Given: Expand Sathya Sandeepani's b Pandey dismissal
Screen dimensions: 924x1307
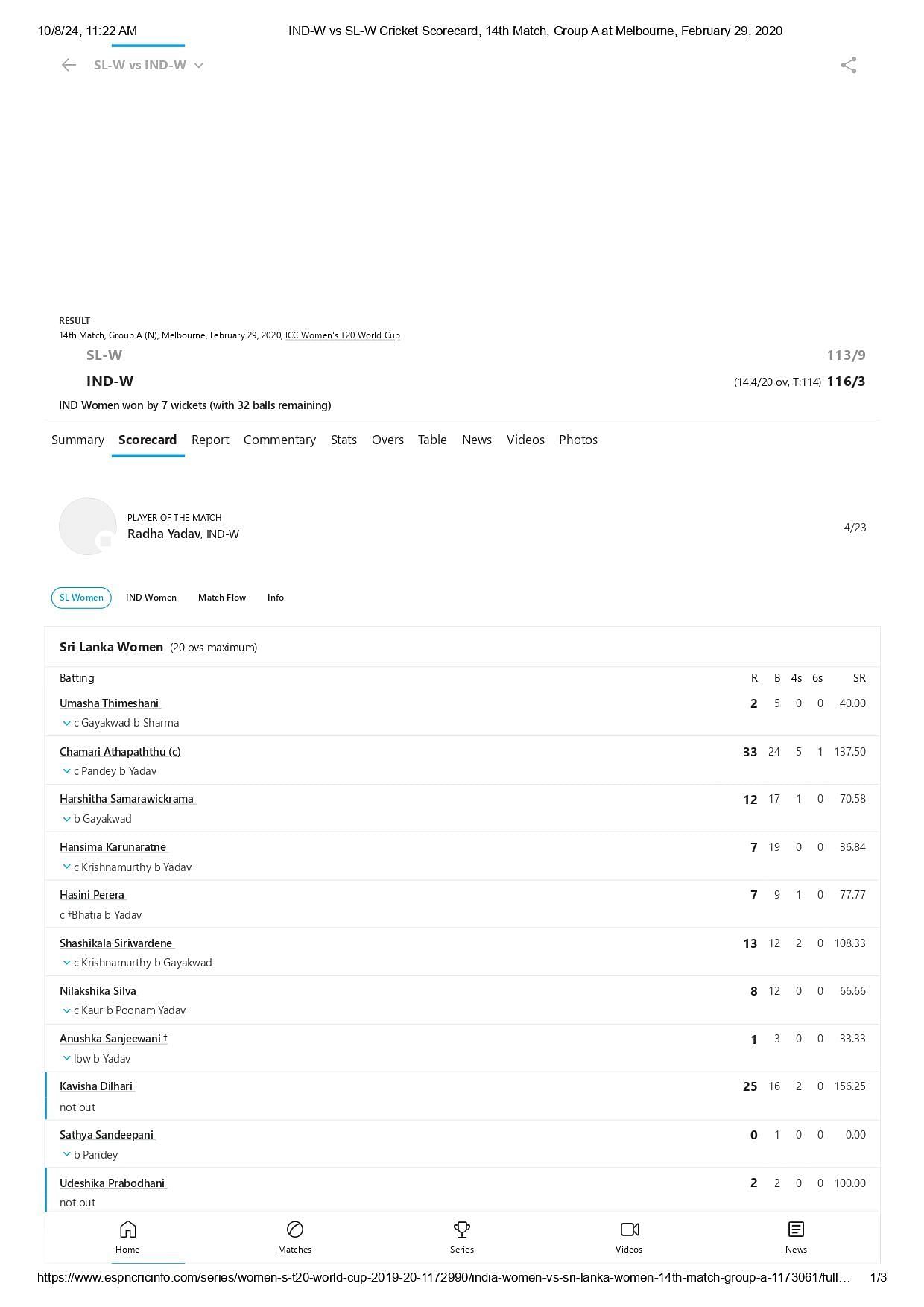Looking at the screenshot, I should coord(67,1155).
